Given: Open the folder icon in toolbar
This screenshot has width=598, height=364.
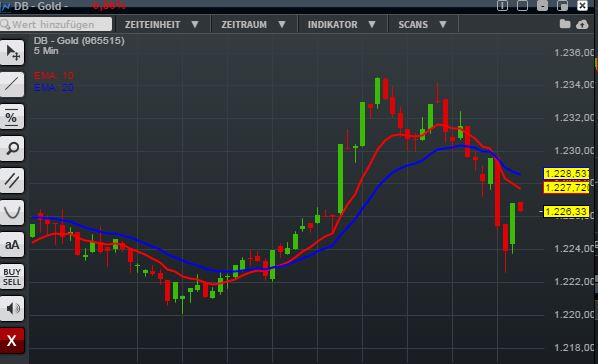Looking at the screenshot, I should (565, 24).
